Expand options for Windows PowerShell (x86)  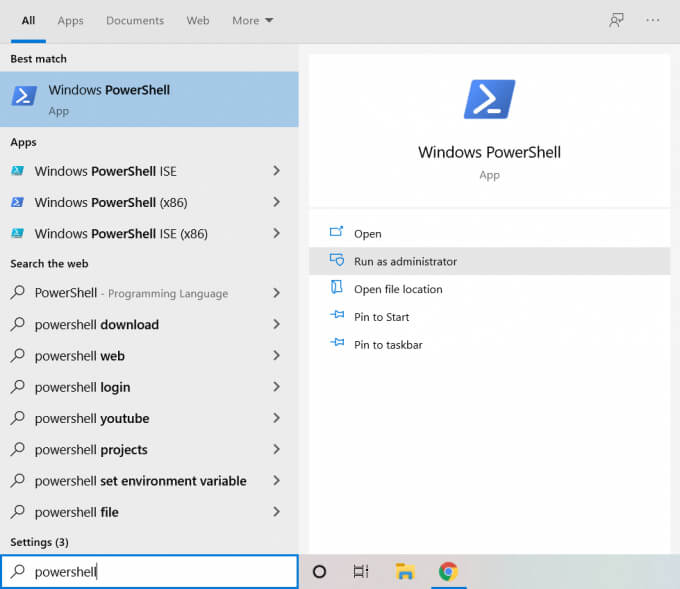[x=276, y=202]
